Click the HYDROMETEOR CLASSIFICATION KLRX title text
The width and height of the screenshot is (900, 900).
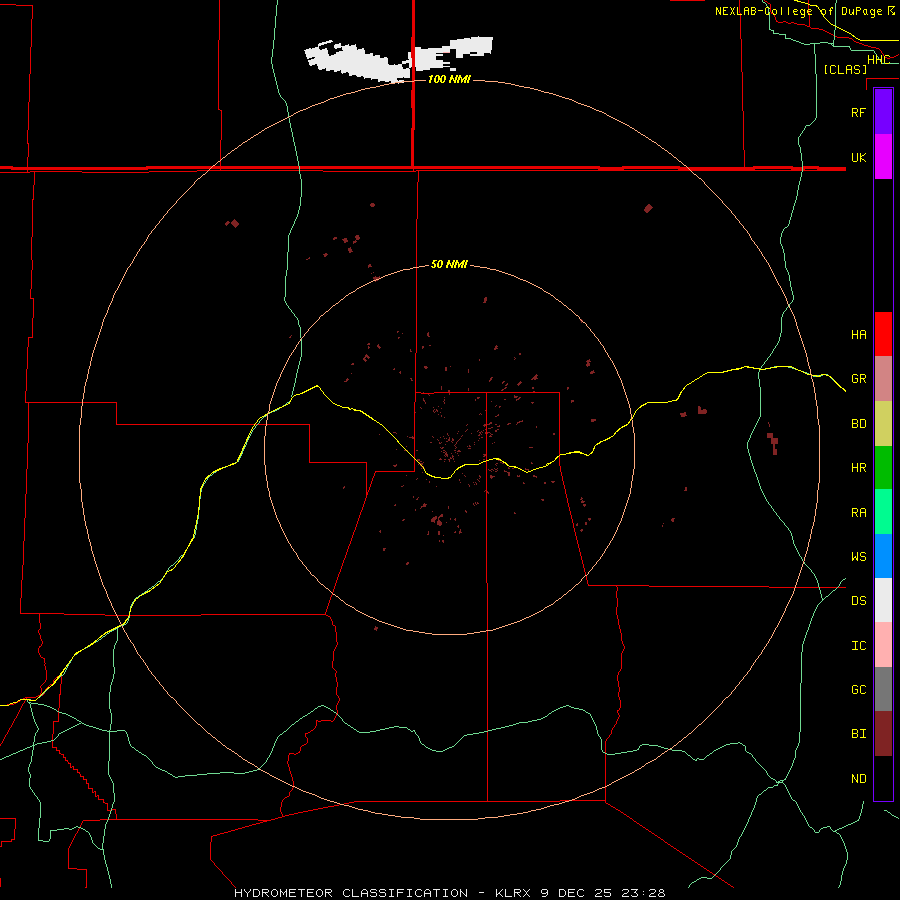pyautogui.click(x=449, y=893)
